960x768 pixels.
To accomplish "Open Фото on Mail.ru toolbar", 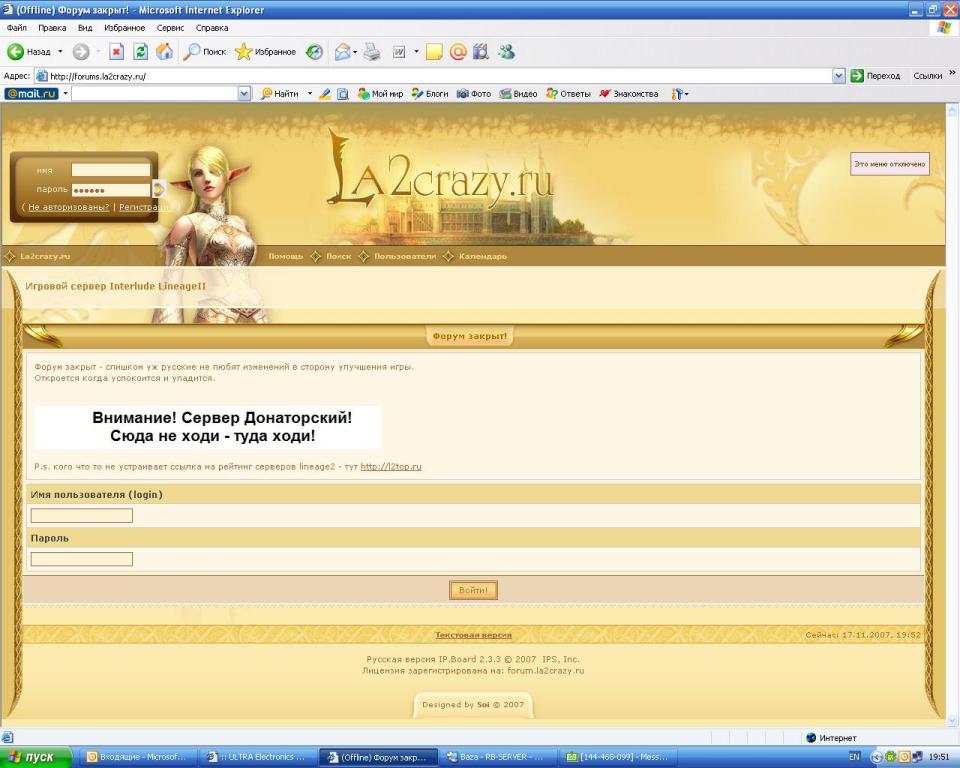I will pos(474,94).
